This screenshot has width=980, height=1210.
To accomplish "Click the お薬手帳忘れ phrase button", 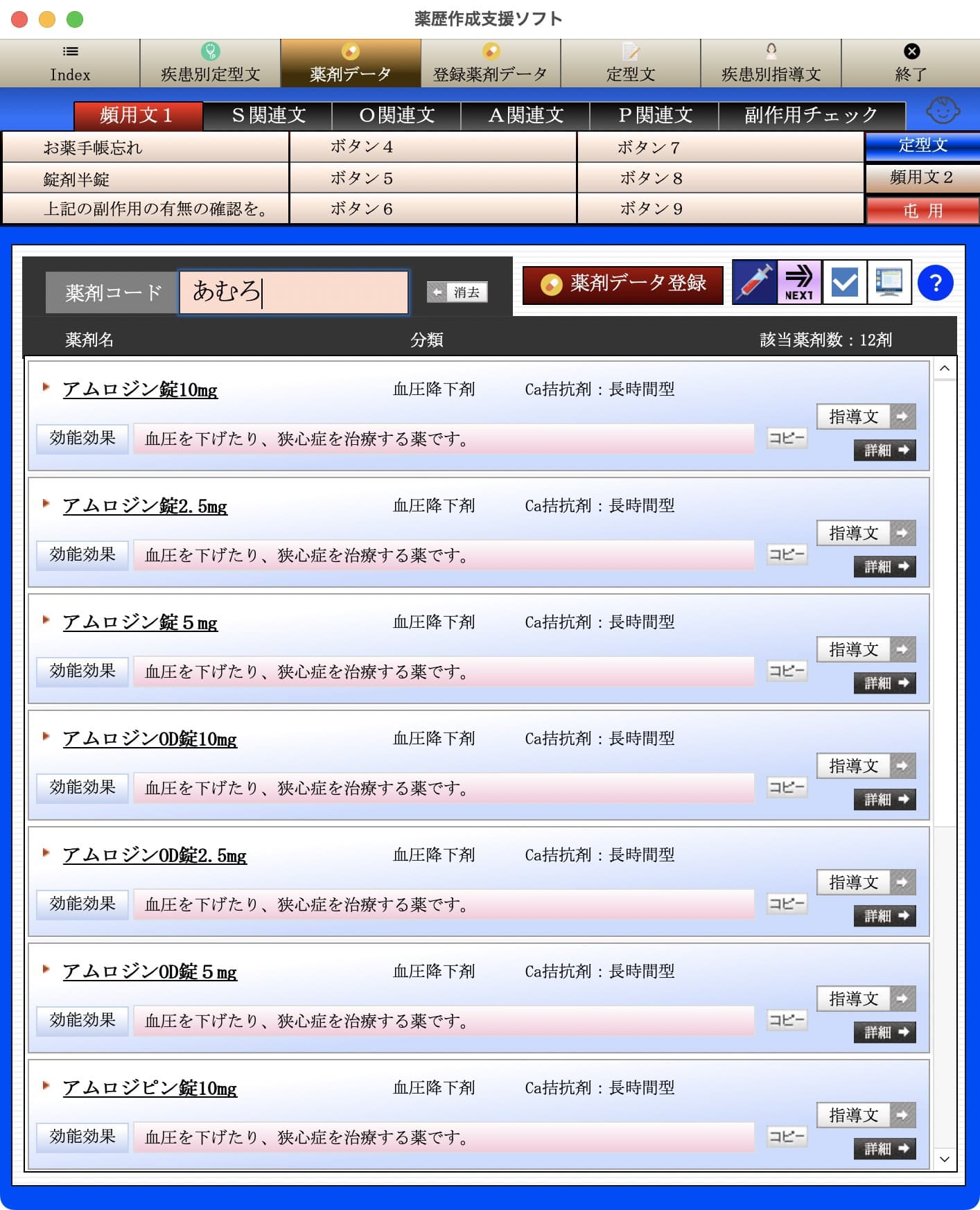I will coord(146,148).
